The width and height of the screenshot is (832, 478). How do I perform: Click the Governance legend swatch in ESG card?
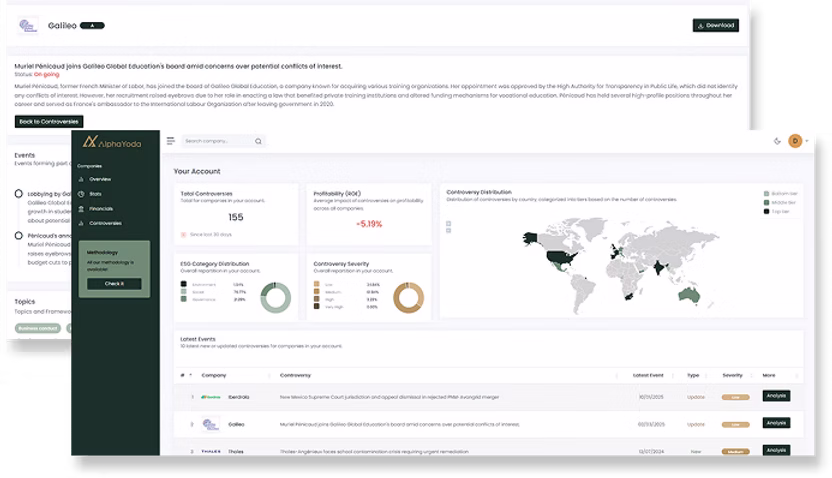pyautogui.click(x=184, y=299)
